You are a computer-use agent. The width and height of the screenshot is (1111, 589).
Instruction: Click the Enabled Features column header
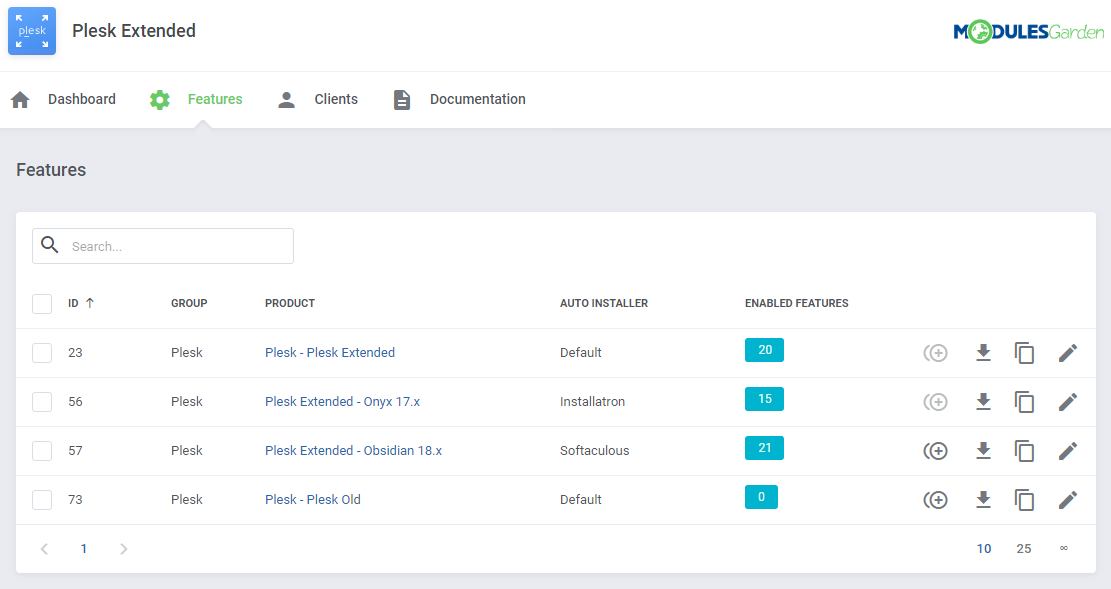click(x=796, y=303)
